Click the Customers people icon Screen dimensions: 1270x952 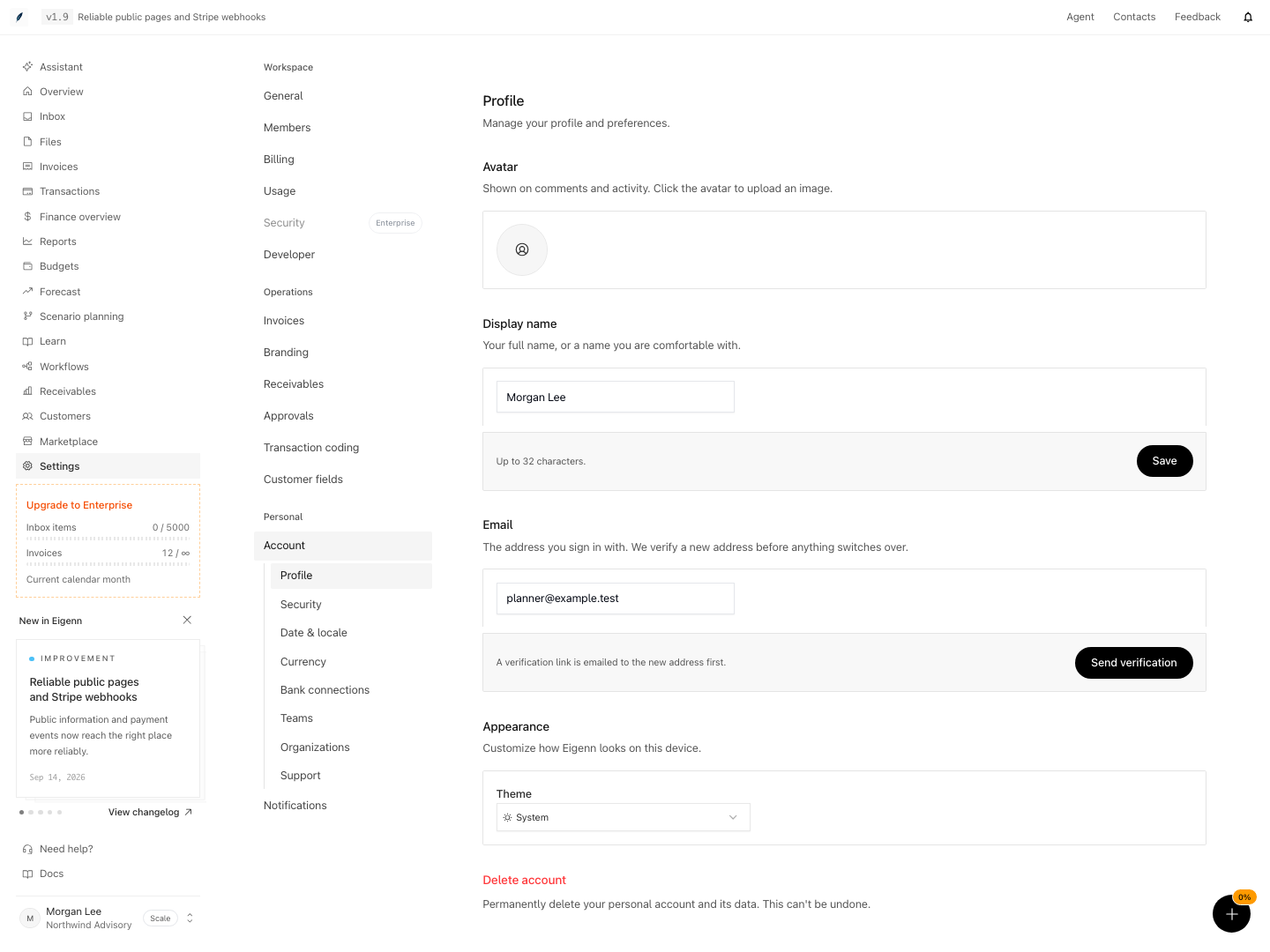click(27, 416)
